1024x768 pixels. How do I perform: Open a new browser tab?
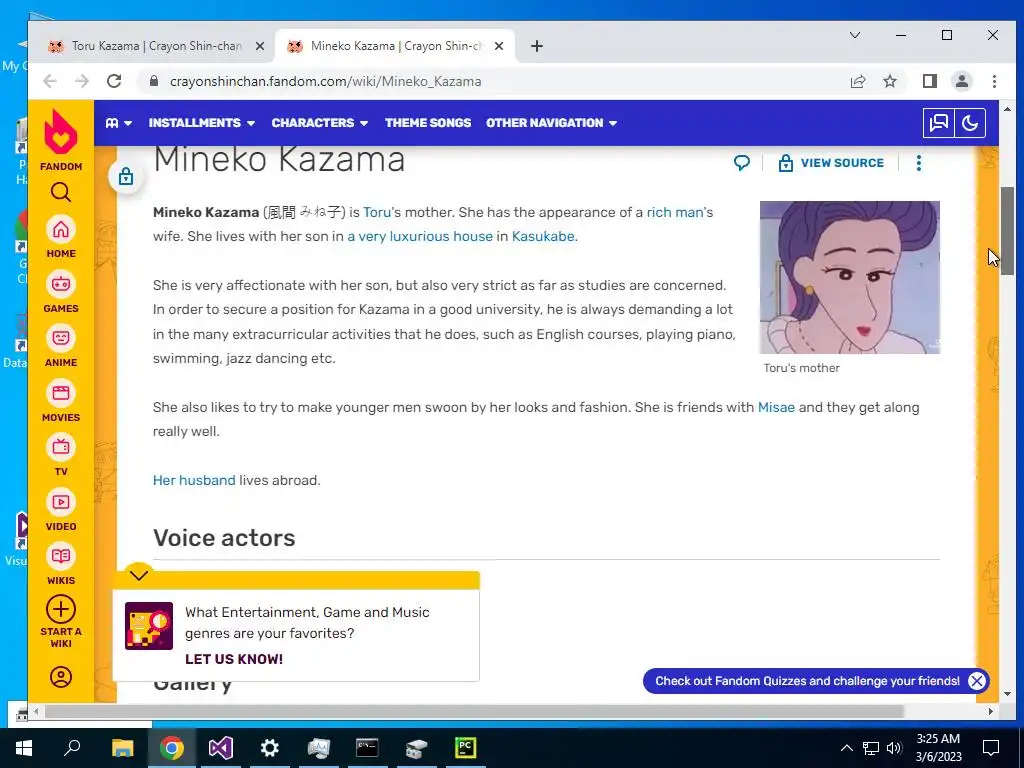[537, 46]
